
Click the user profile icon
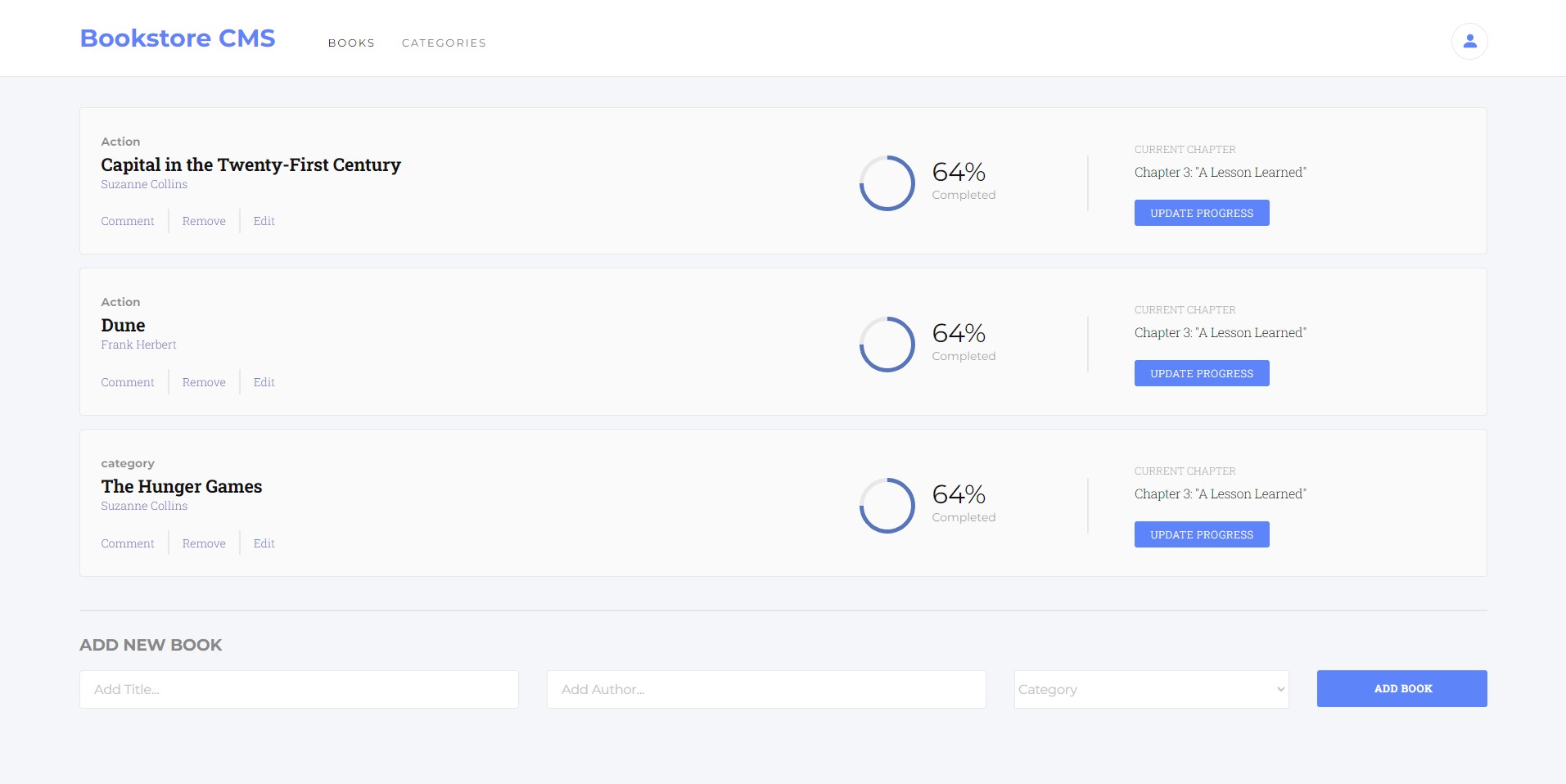(1469, 42)
